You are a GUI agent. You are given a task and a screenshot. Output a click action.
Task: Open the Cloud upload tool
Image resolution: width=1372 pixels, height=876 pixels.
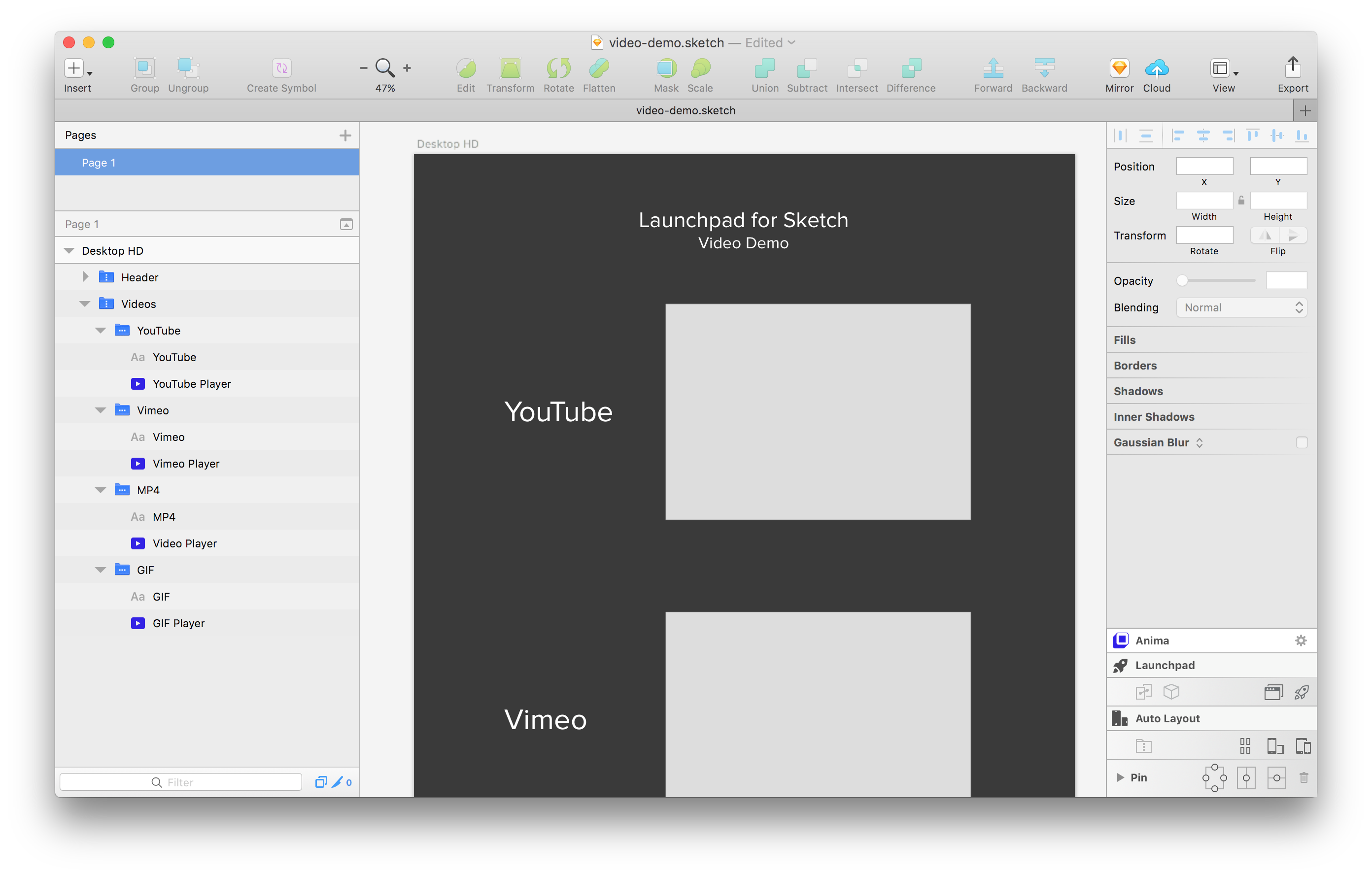point(1156,68)
